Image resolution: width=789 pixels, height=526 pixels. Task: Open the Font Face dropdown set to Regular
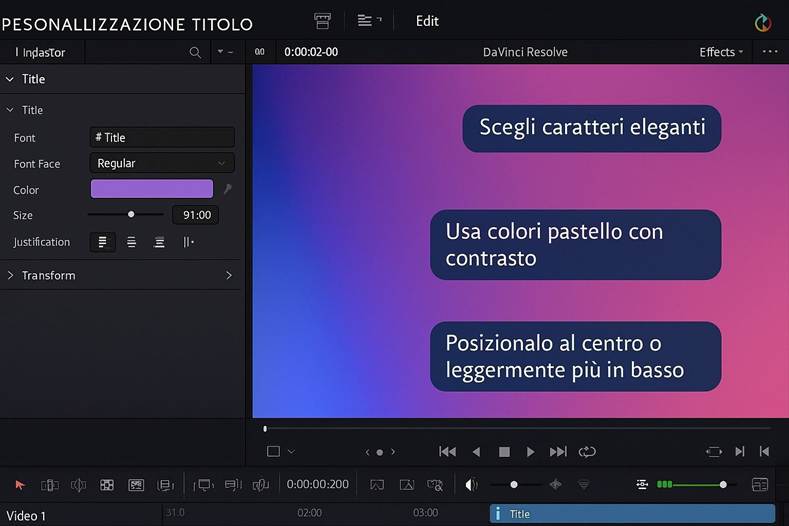click(x=162, y=163)
